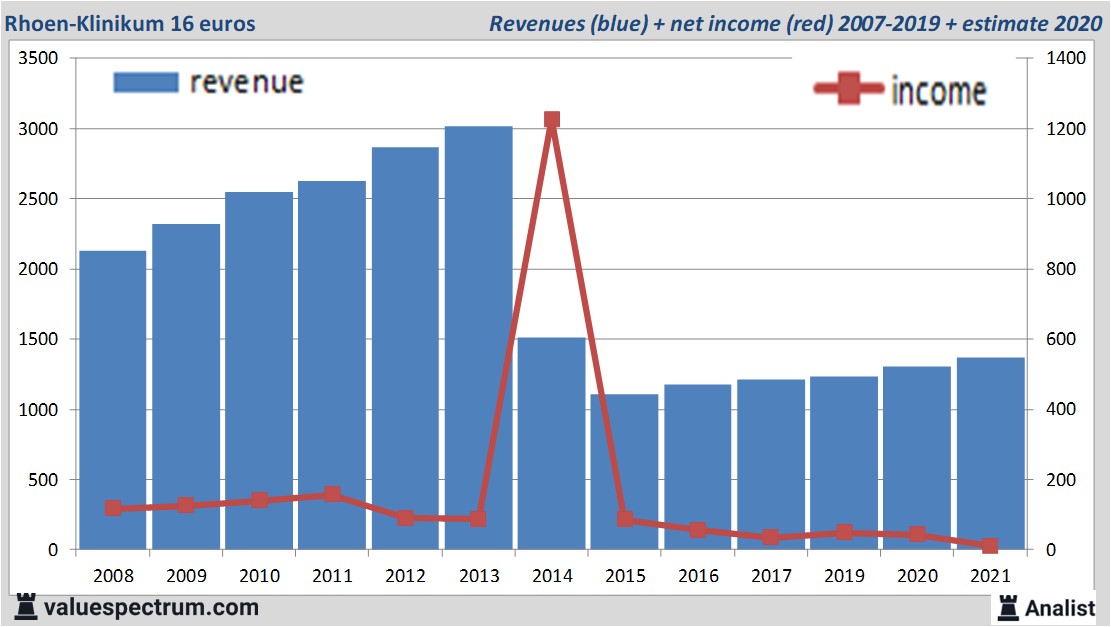Click the left axis value 1500
The image size is (1111, 627).
[x=38, y=339]
